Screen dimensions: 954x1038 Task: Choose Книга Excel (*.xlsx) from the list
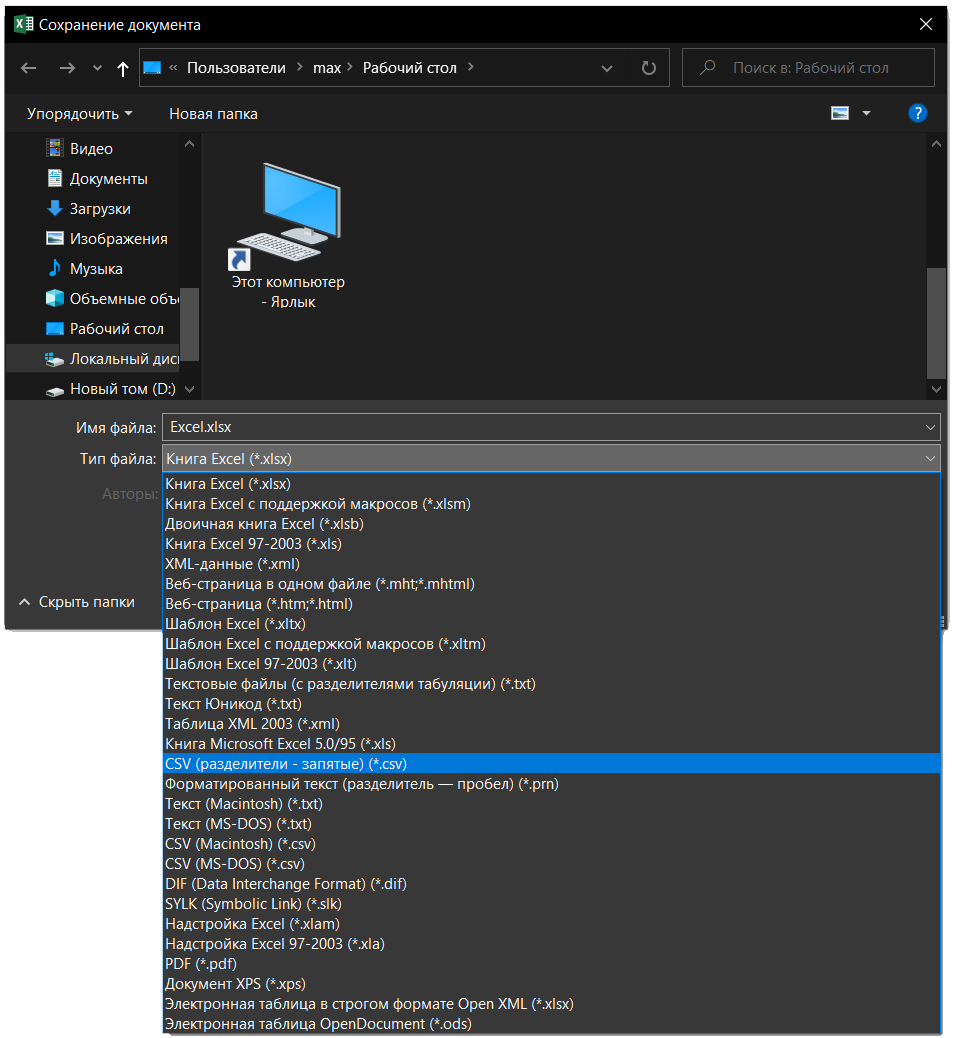pos(551,484)
